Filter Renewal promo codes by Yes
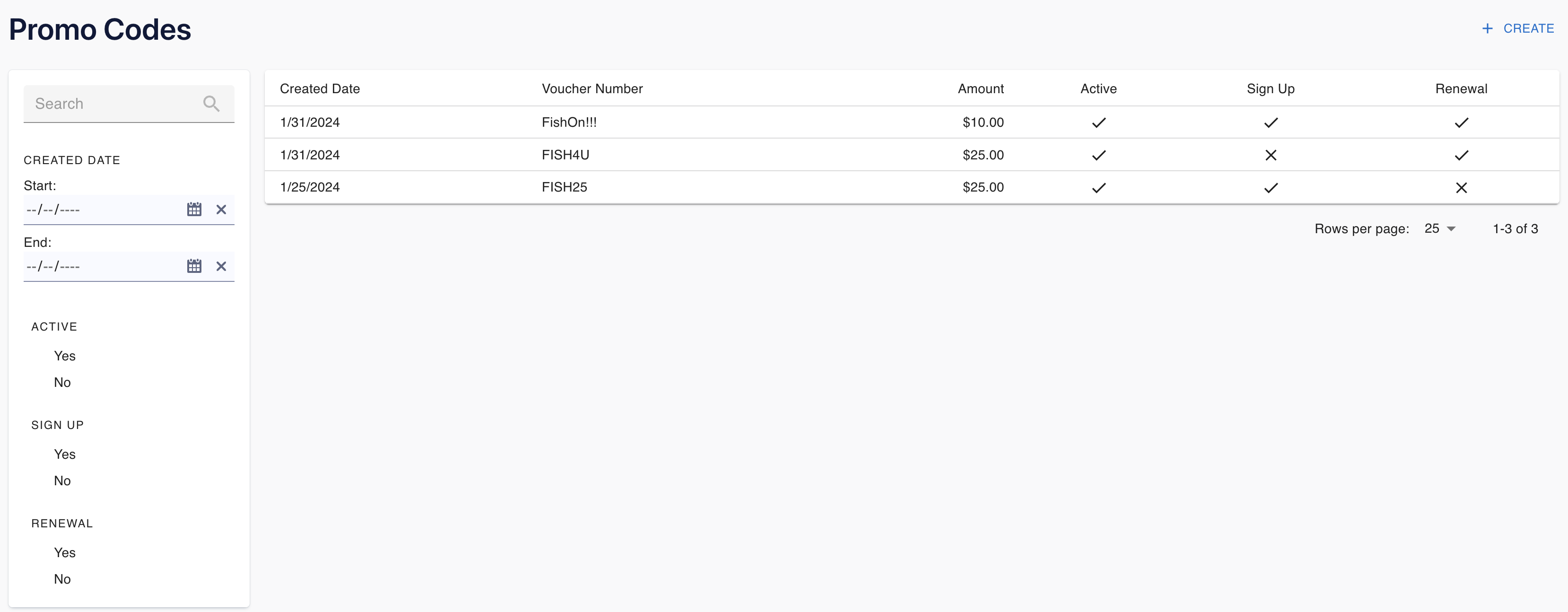 [64, 552]
